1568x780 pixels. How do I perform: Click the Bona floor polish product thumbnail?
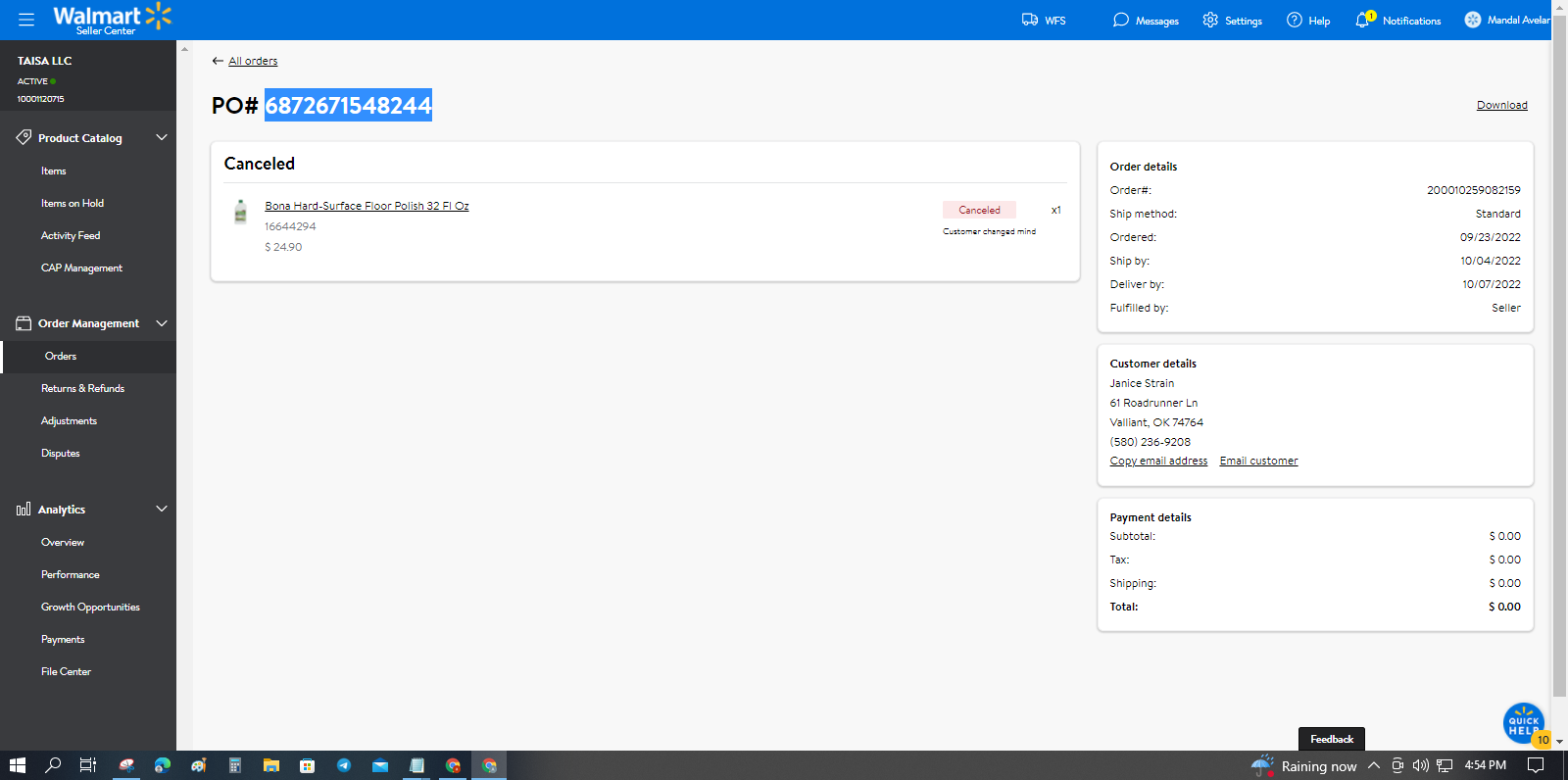click(240, 212)
